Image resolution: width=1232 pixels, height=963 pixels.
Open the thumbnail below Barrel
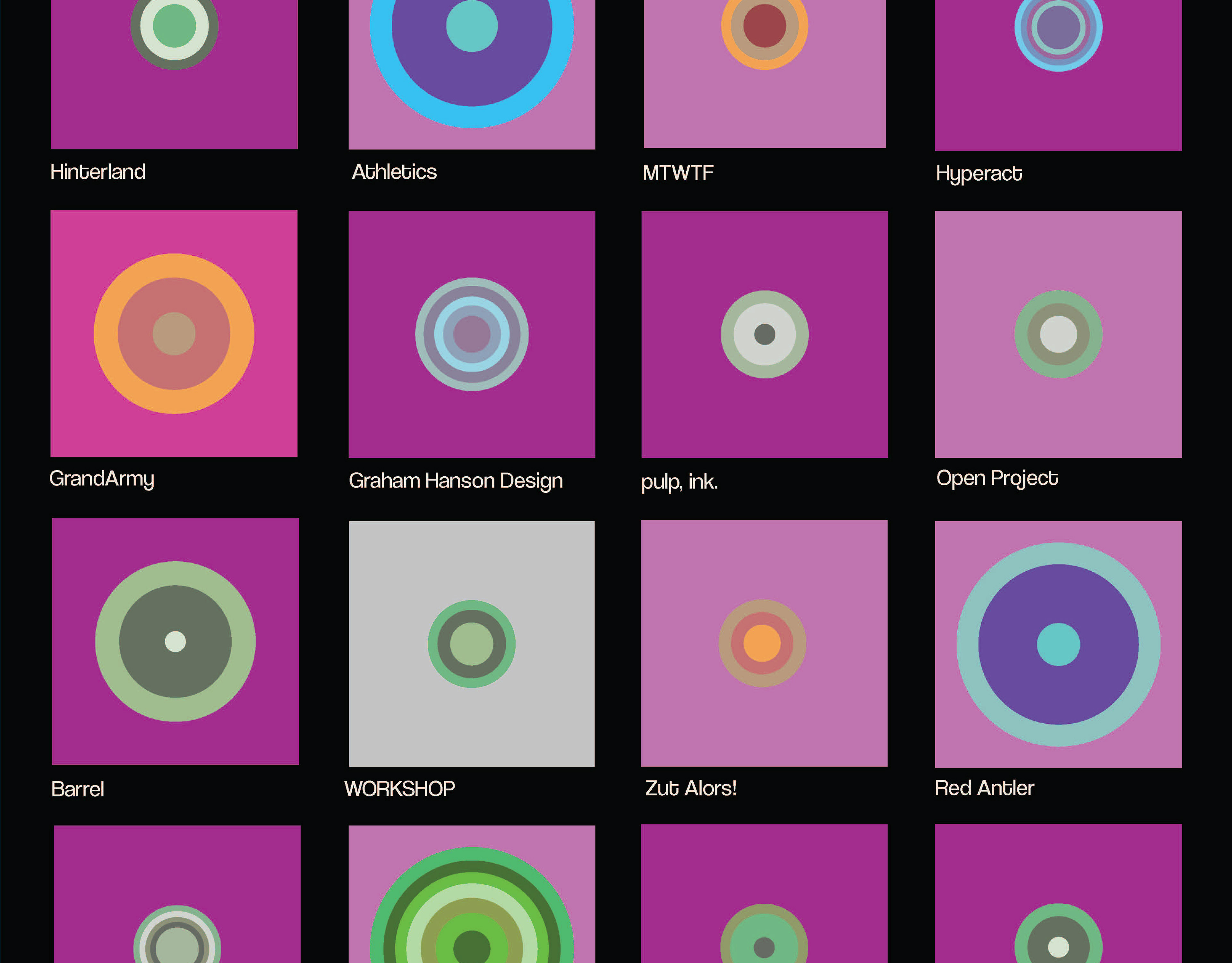(177, 894)
